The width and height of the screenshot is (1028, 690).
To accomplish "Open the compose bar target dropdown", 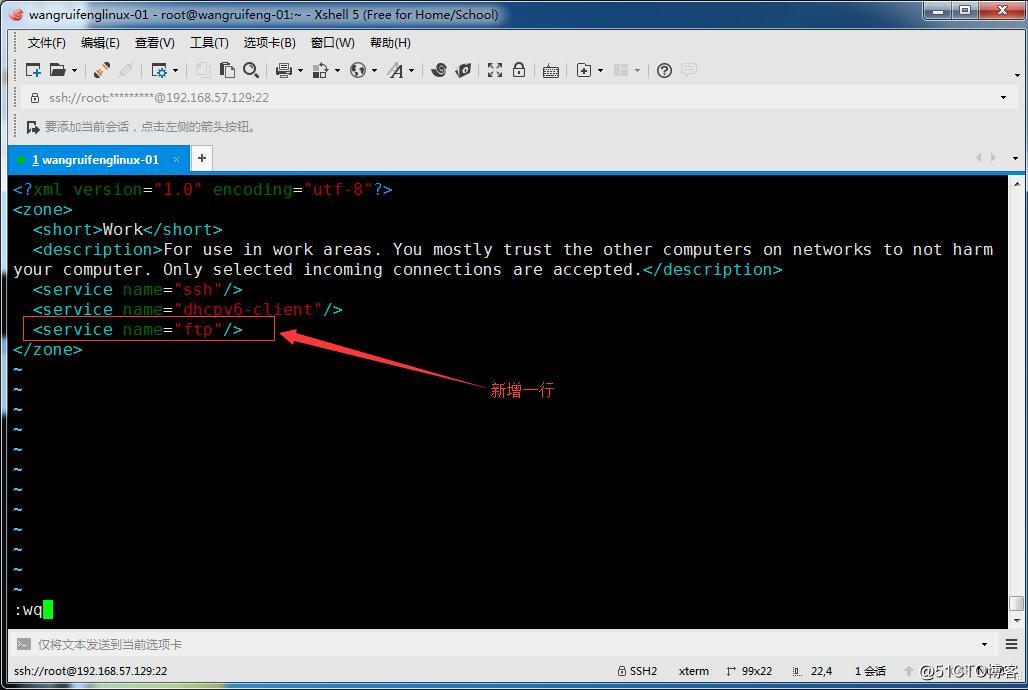I will [984, 645].
